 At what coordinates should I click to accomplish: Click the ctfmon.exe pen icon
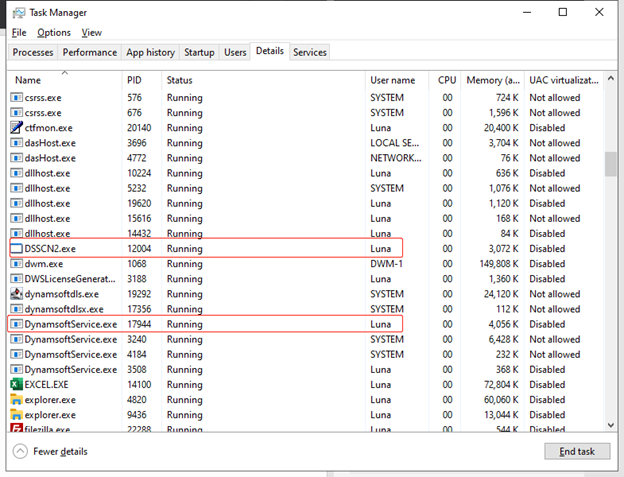click(x=16, y=128)
